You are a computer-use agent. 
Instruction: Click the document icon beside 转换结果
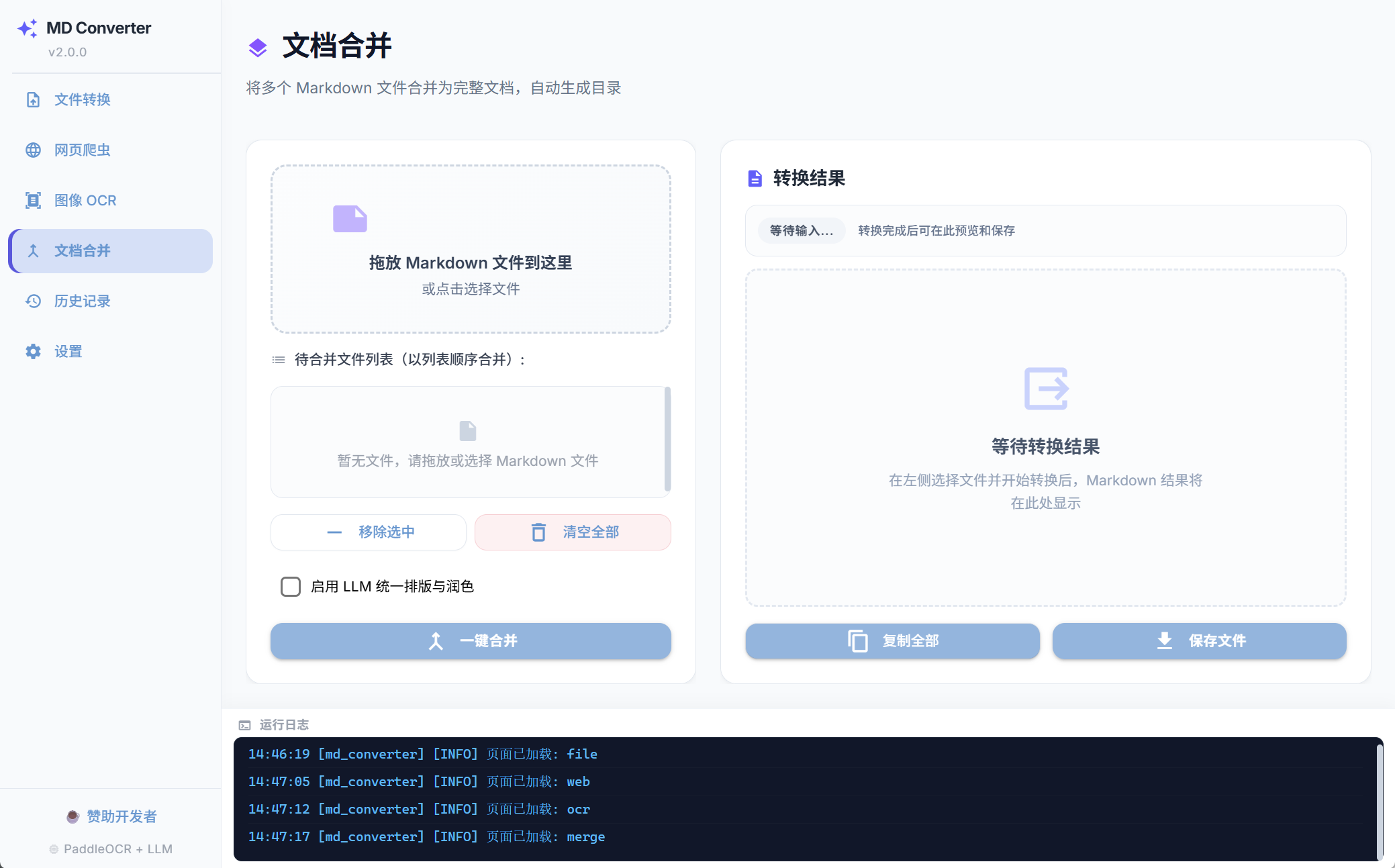[x=754, y=179]
